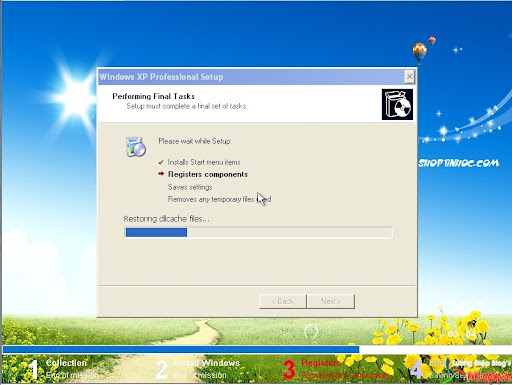The width and height of the screenshot is (512, 385).
Task: Click the Back button
Action: point(283,301)
